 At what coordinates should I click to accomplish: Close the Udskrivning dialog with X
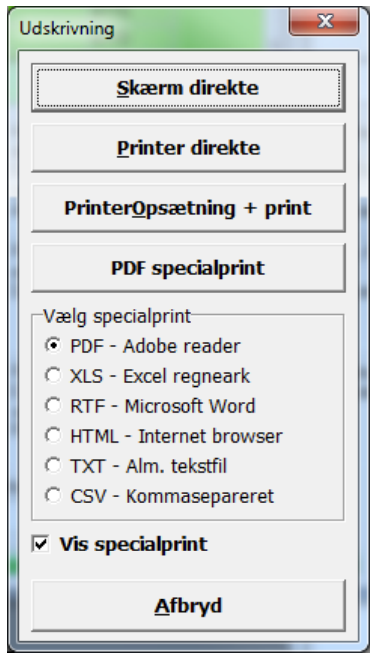[324, 21]
